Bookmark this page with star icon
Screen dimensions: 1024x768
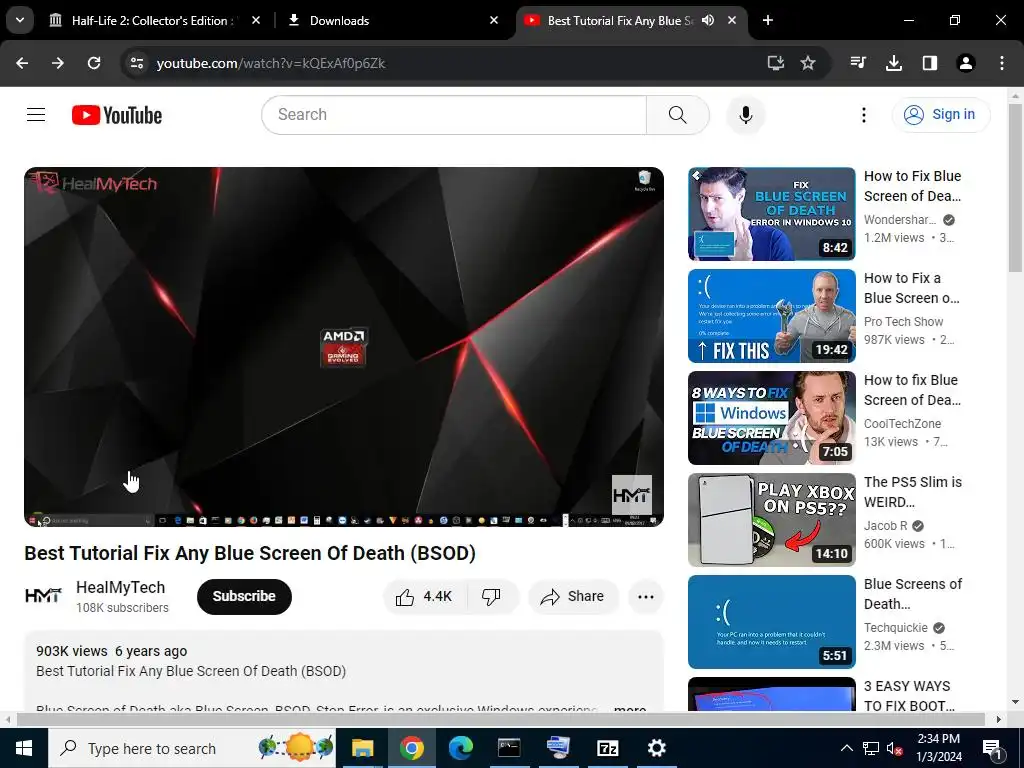(808, 63)
